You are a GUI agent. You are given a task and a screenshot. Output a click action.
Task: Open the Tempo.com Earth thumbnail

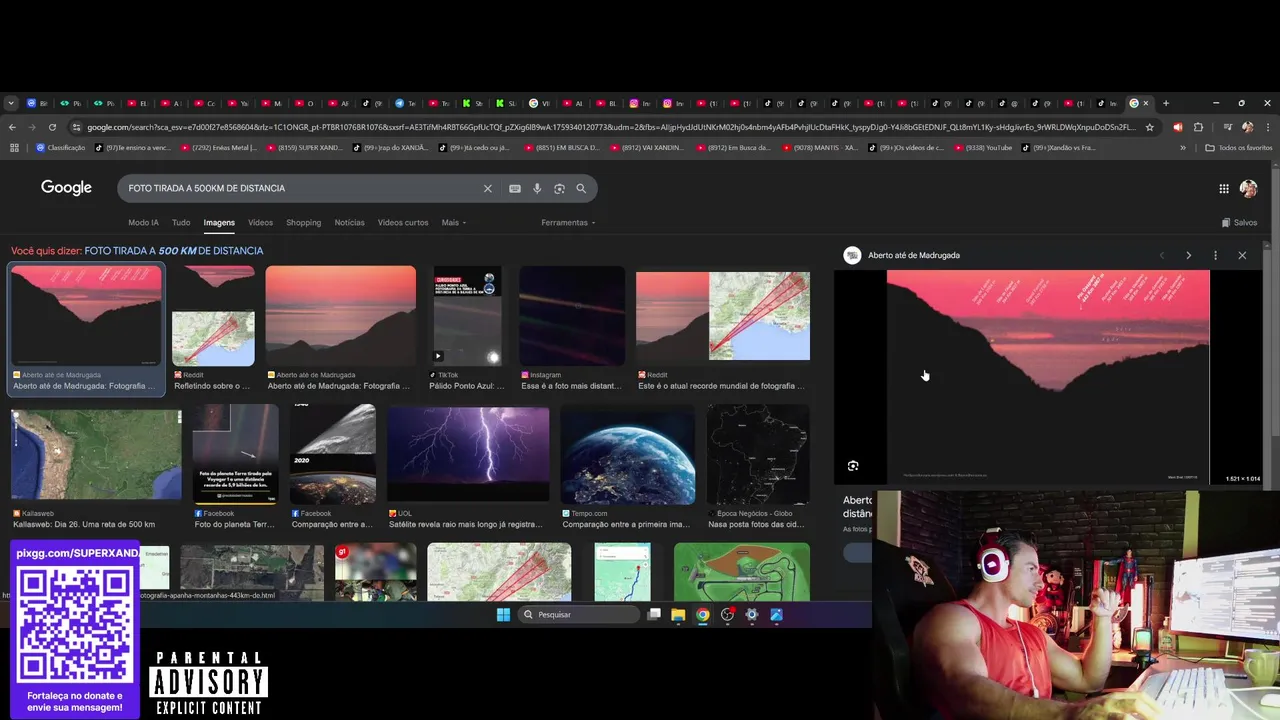click(628, 455)
